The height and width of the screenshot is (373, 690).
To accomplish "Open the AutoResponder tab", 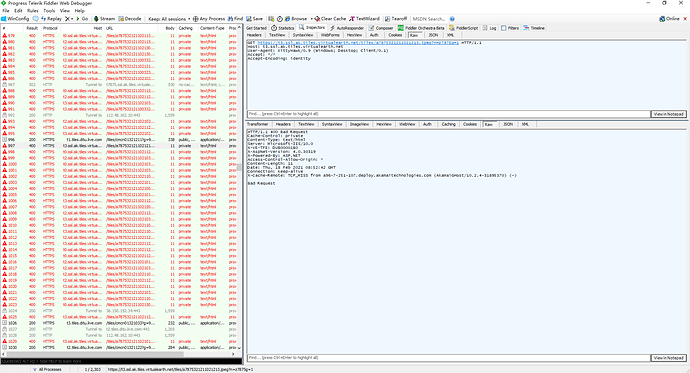I will (x=347, y=28).
